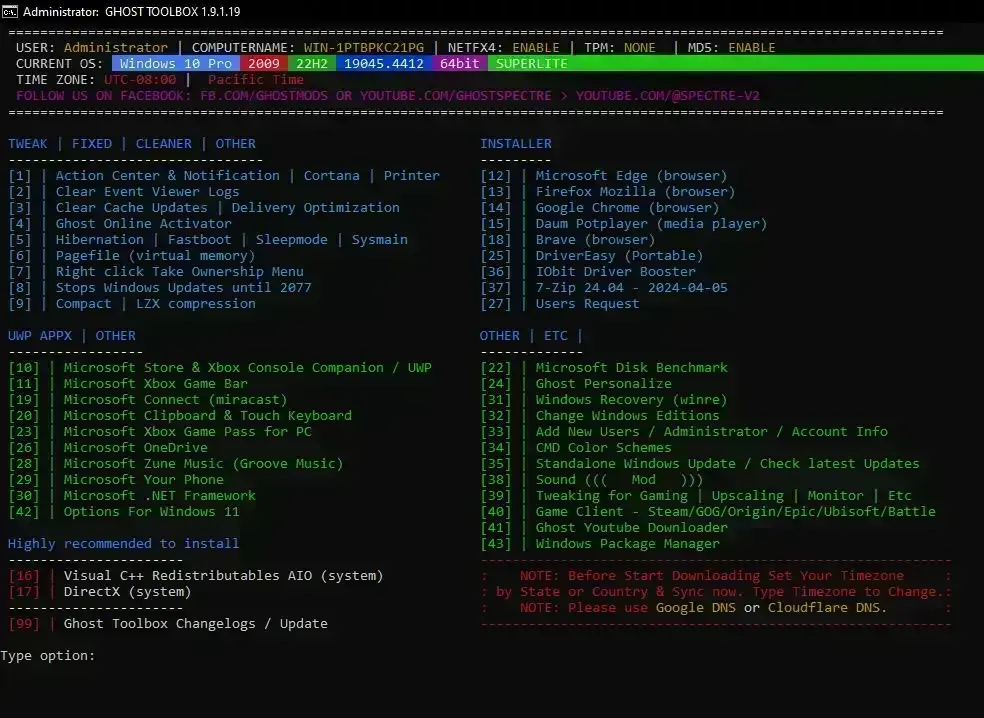
Task: Click 'Microsoft .NET Framework' entry
Action: pyautogui.click(x=132, y=496)
